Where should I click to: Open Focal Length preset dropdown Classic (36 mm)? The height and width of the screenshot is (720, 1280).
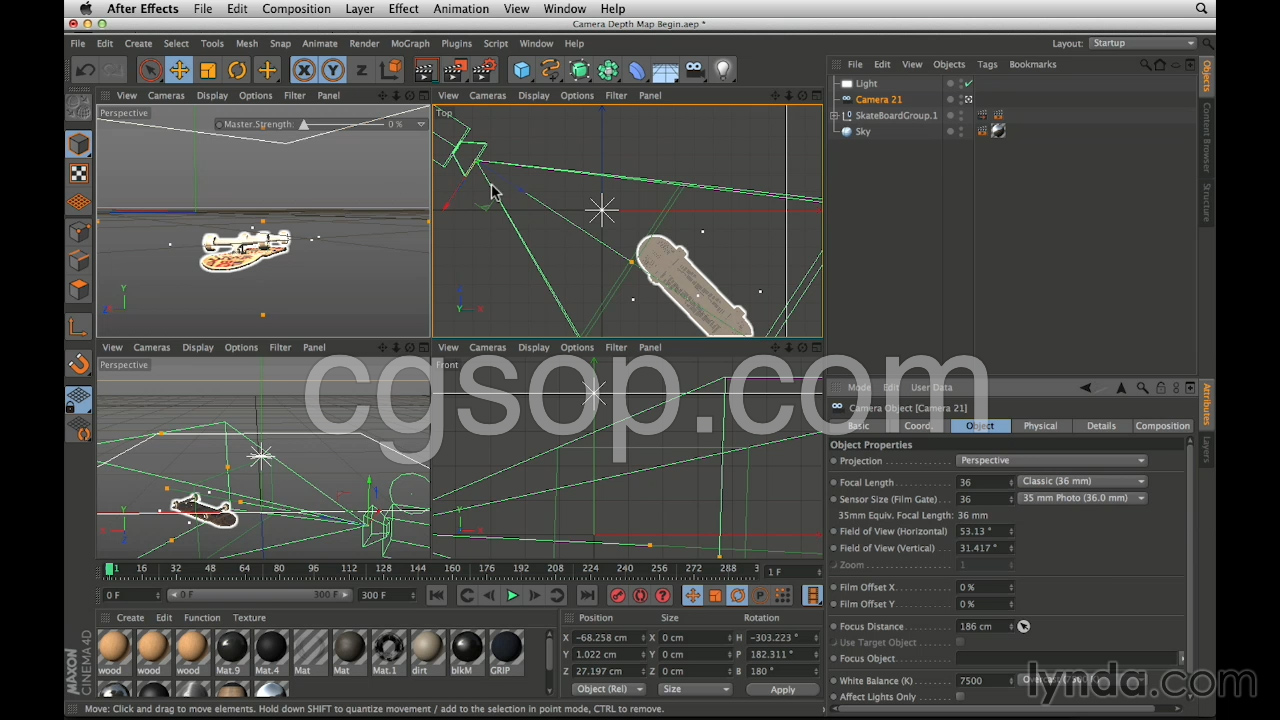tap(1083, 482)
